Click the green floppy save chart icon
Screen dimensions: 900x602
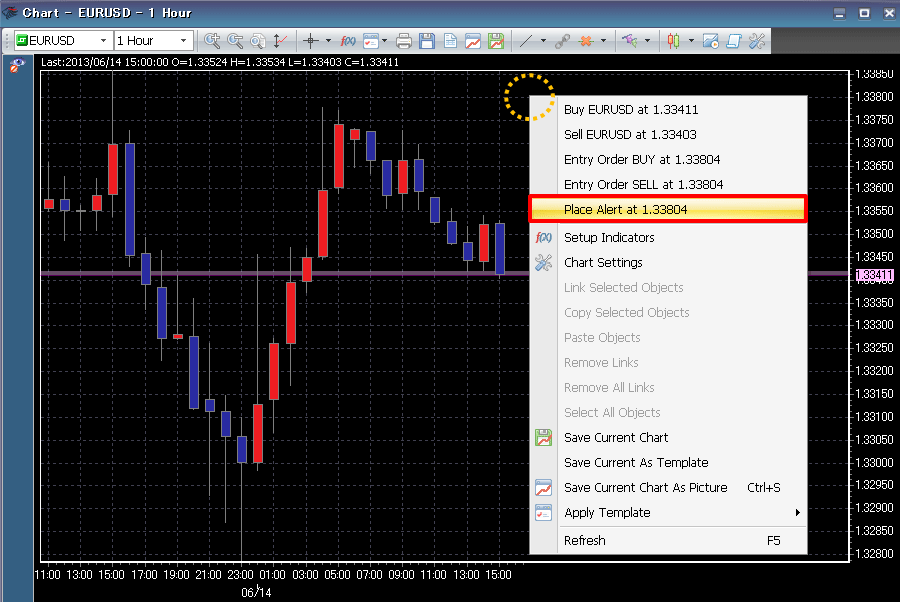[496, 41]
